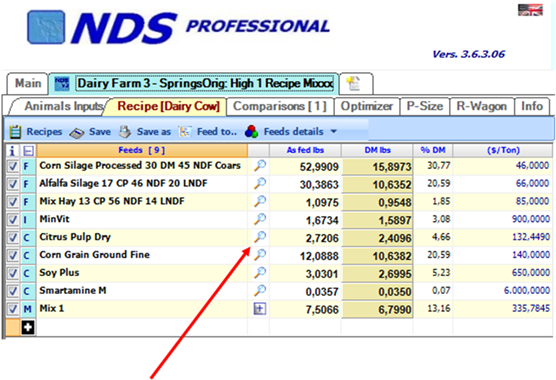Click magnifier icon for Soy Plus row
The height and width of the screenshot is (380, 556).
[260, 272]
